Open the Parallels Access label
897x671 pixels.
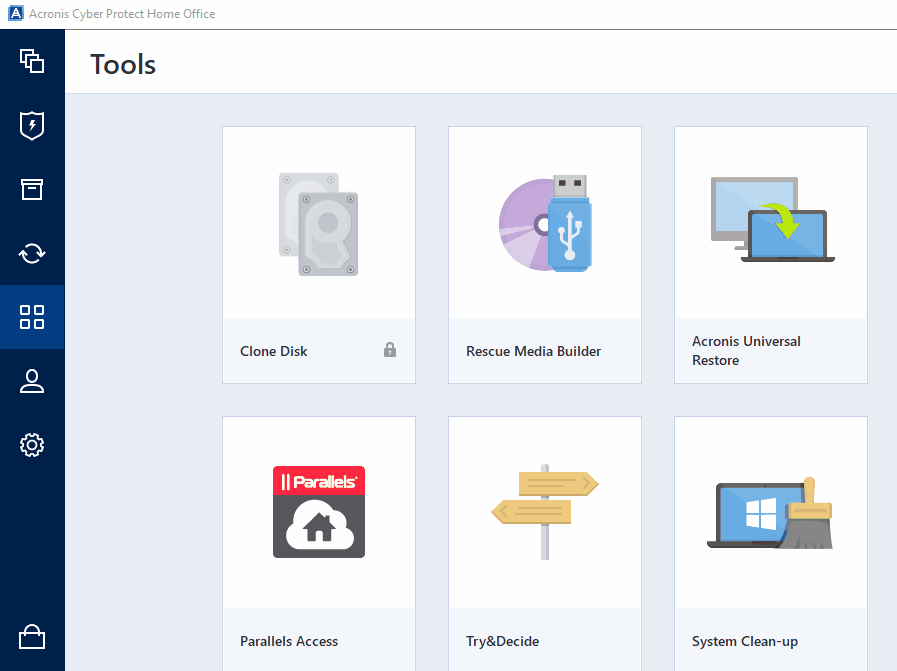click(289, 641)
